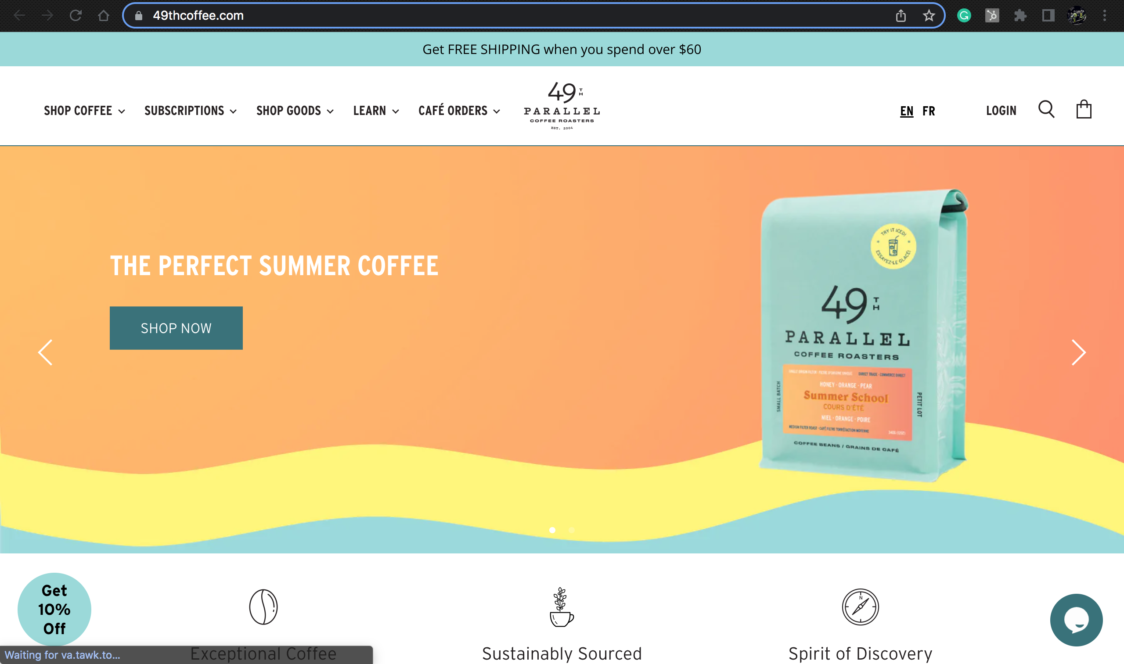1124x664 pixels.
Task: Click the Shop Now button
Action: pyautogui.click(x=176, y=328)
